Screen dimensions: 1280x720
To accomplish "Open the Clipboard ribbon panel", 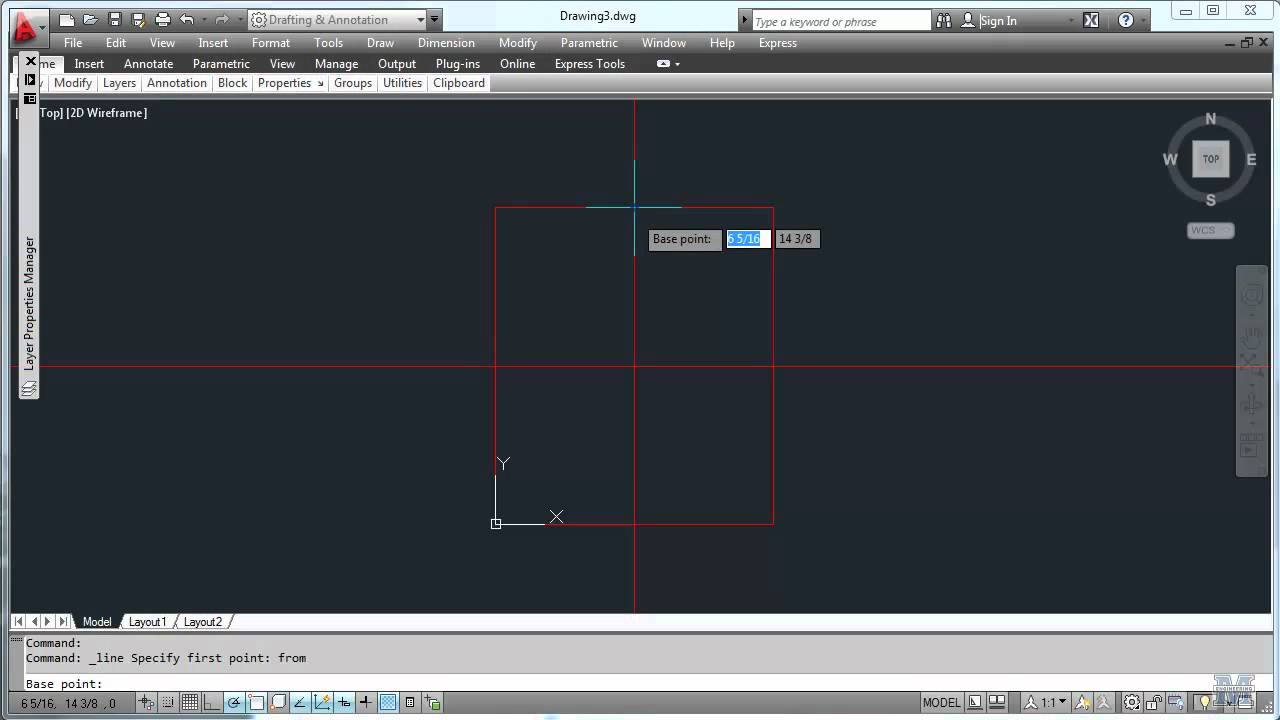I will (459, 83).
